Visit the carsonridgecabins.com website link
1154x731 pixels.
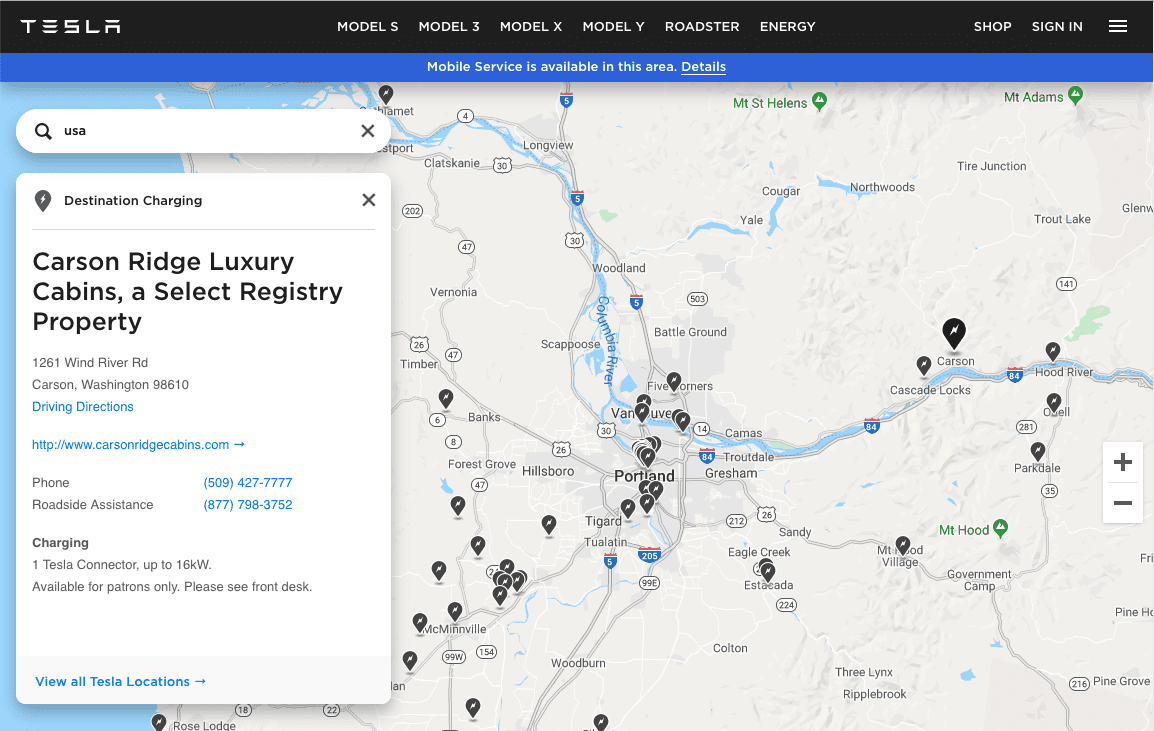click(x=138, y=445)
